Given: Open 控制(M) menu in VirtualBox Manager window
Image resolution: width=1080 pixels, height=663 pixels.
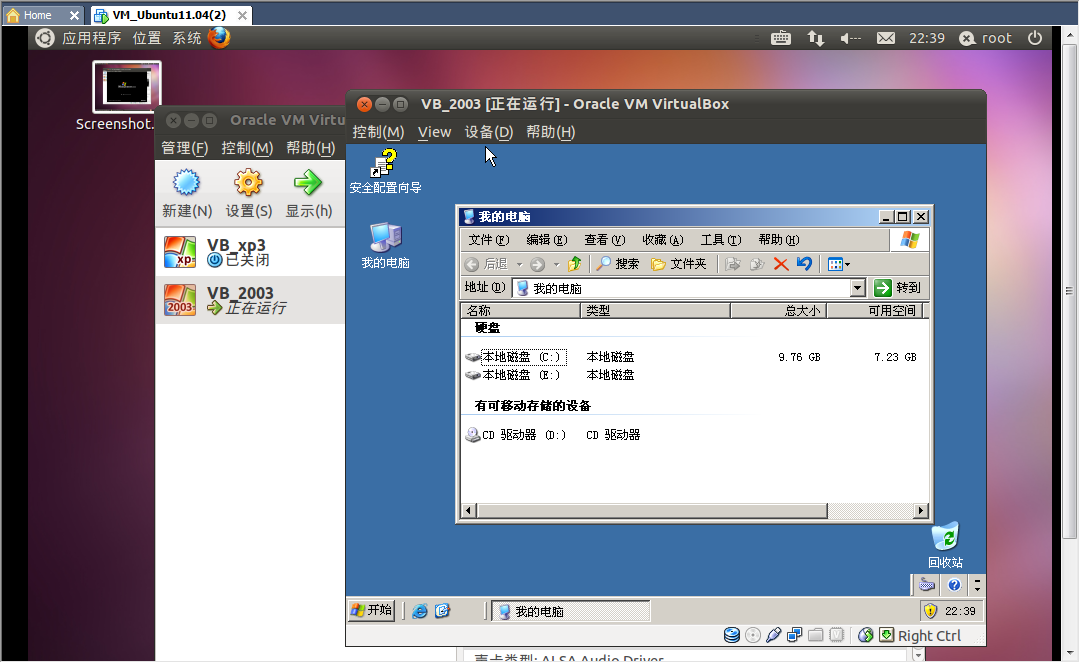Looking at the screenshot, I should pyautogui.click(x=247, y=148).
